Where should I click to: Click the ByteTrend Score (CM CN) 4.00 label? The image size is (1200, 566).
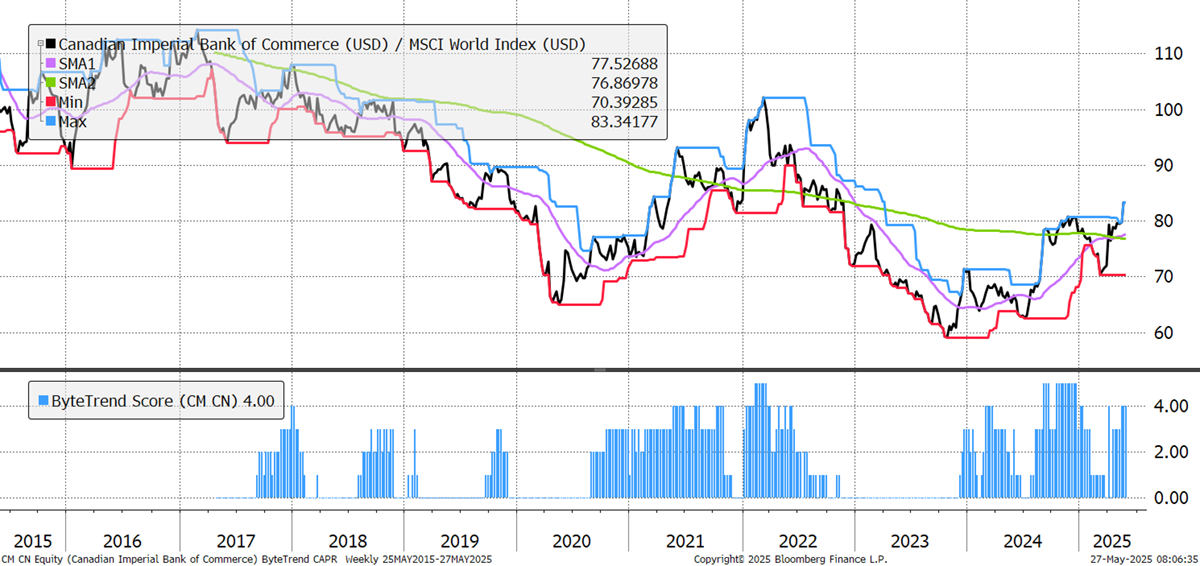163,401
